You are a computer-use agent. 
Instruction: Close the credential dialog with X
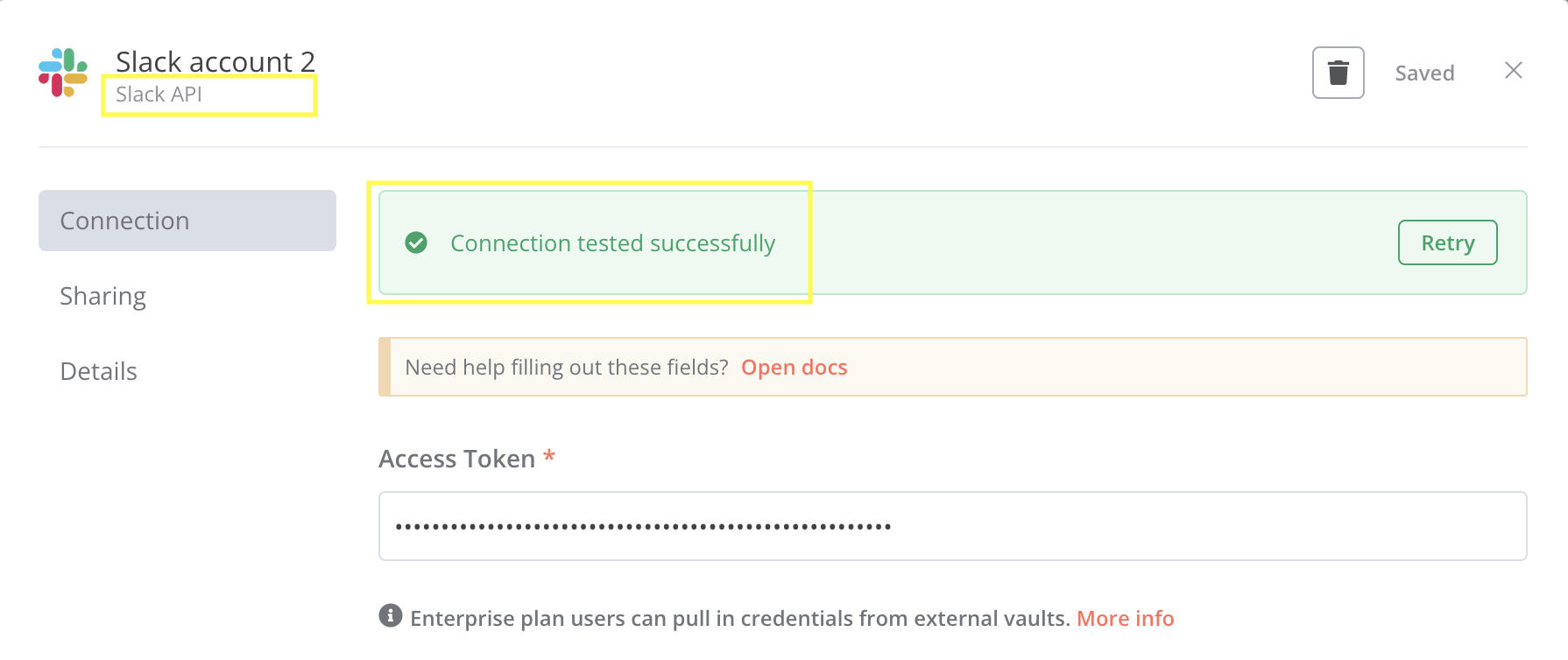pos(1514,70)
